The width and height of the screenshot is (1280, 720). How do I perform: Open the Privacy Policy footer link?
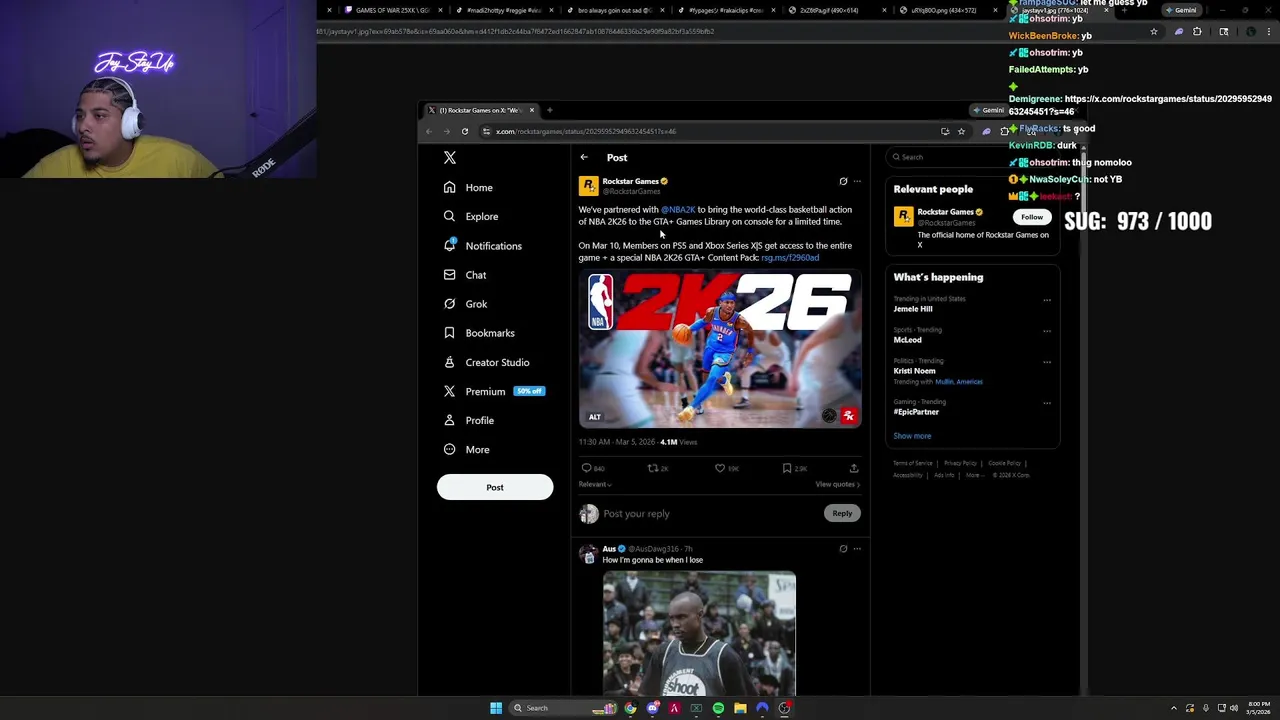click(960, 463)
